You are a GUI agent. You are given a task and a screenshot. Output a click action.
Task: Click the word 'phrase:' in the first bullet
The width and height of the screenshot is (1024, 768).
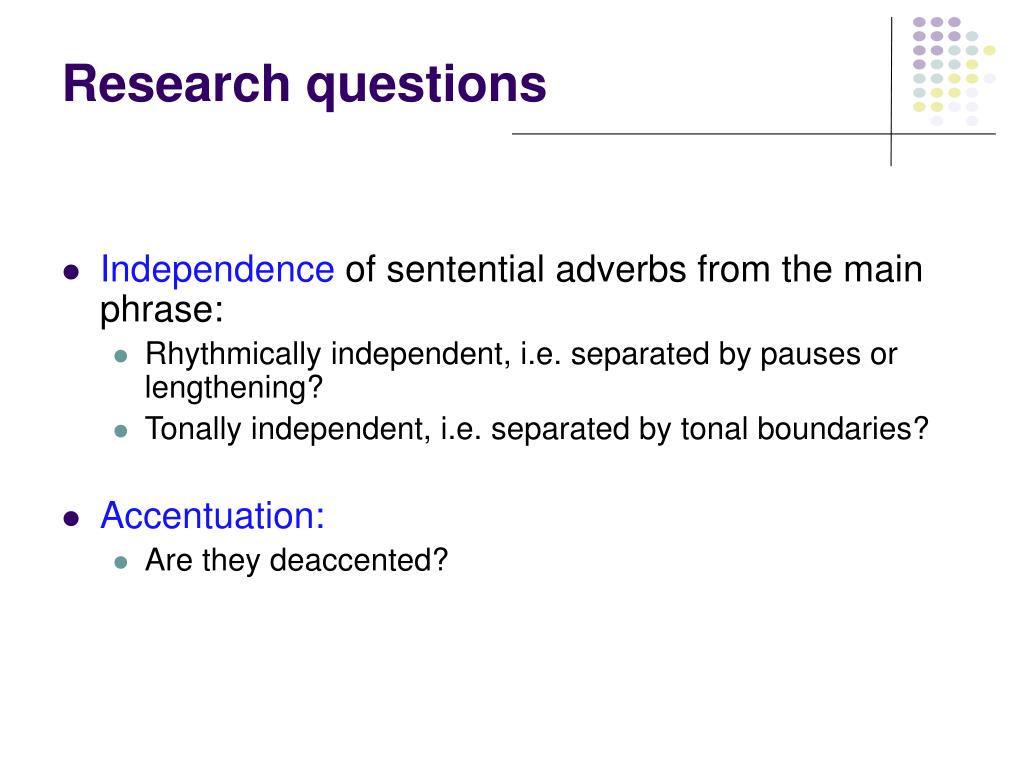[161, 309]
